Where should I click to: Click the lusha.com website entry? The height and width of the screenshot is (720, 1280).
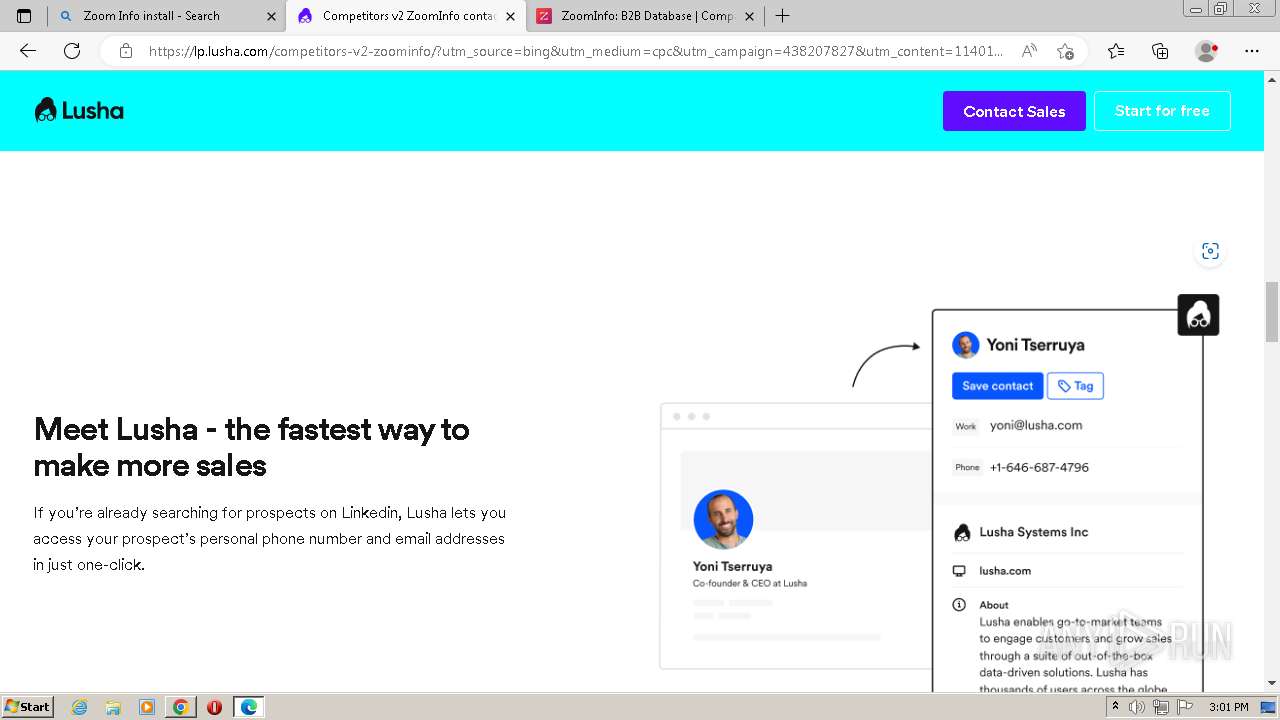[1005, 571]
